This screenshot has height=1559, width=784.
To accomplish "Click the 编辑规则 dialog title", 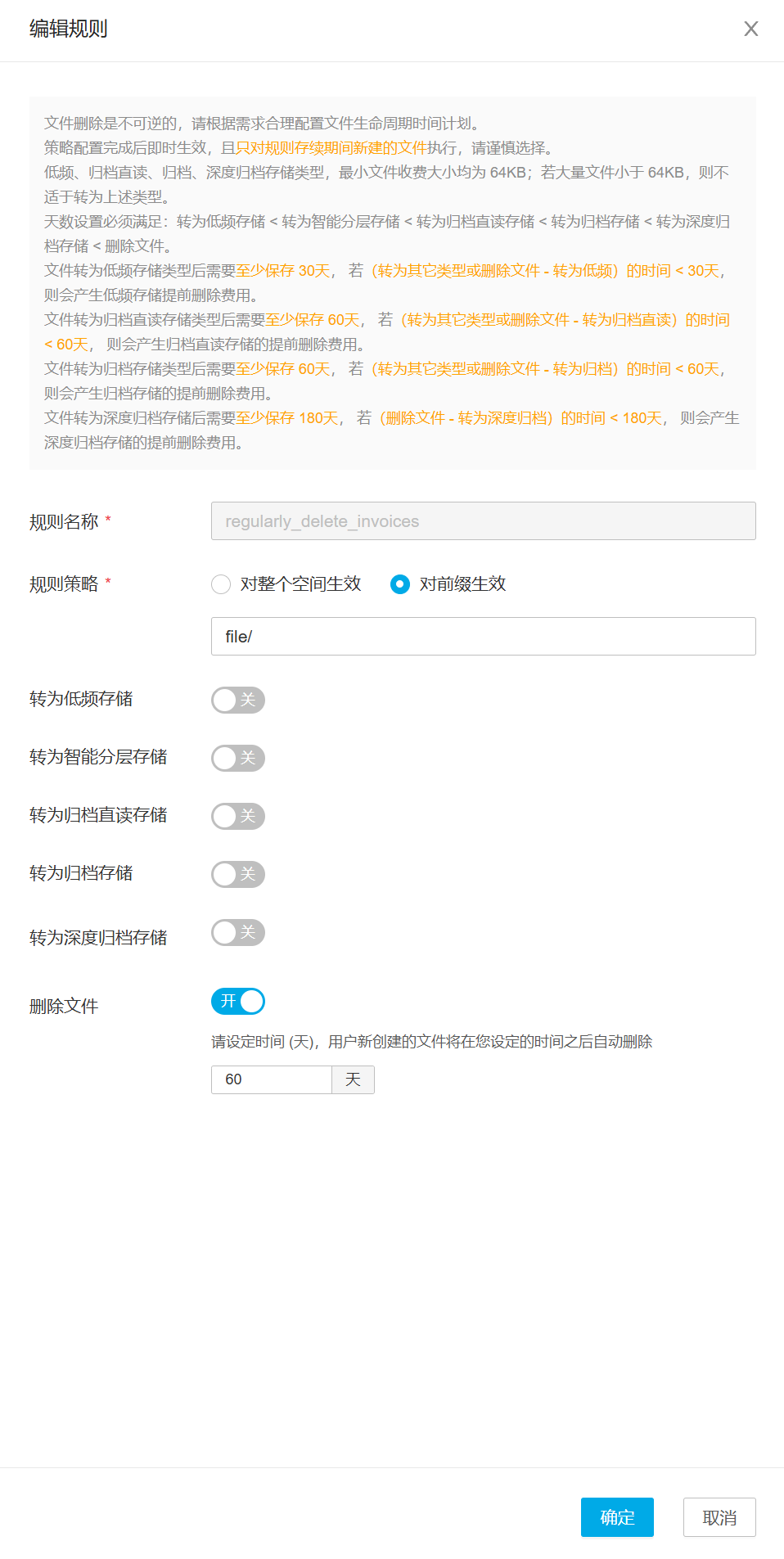I will 69,29.
